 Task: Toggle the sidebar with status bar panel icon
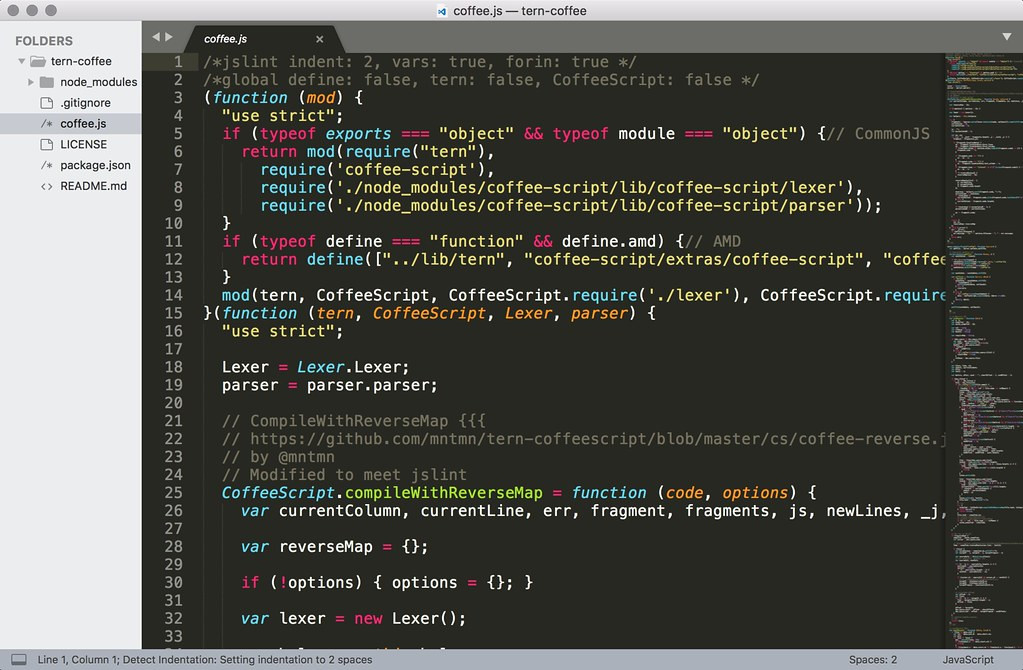click(19, 660)
